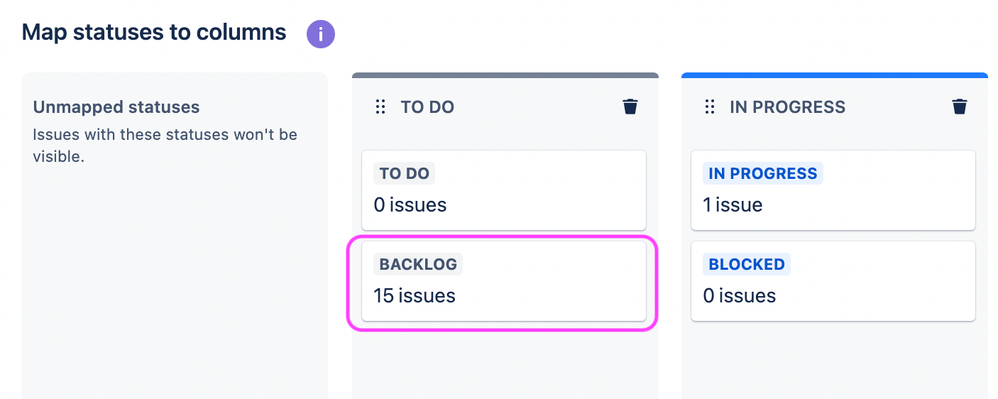Click the BLOCKED status lozenge label
The width and height of the screenshot is (998, 399).
(x=747, y=264)
